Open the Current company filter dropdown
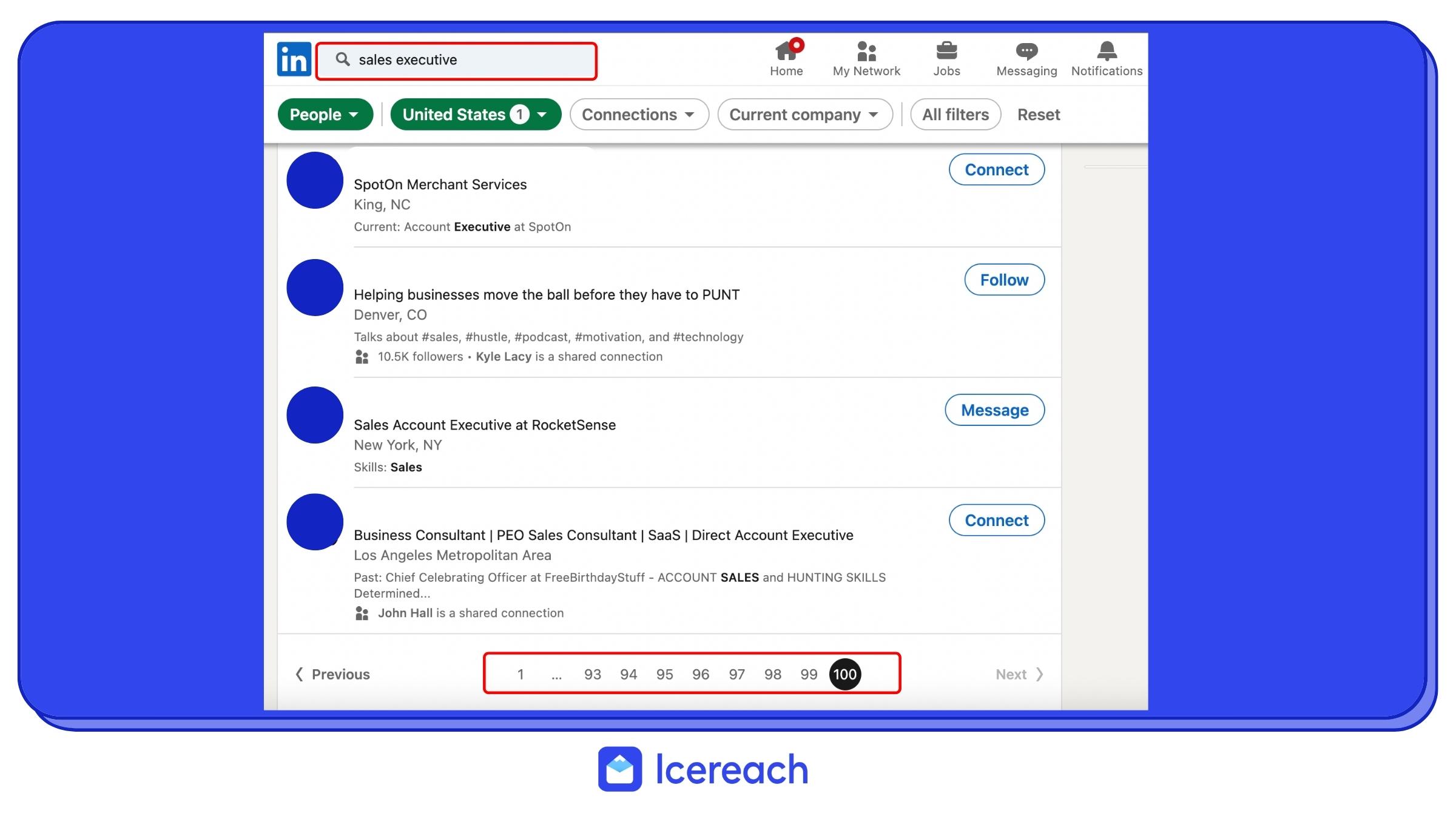 tap(804, 115)
